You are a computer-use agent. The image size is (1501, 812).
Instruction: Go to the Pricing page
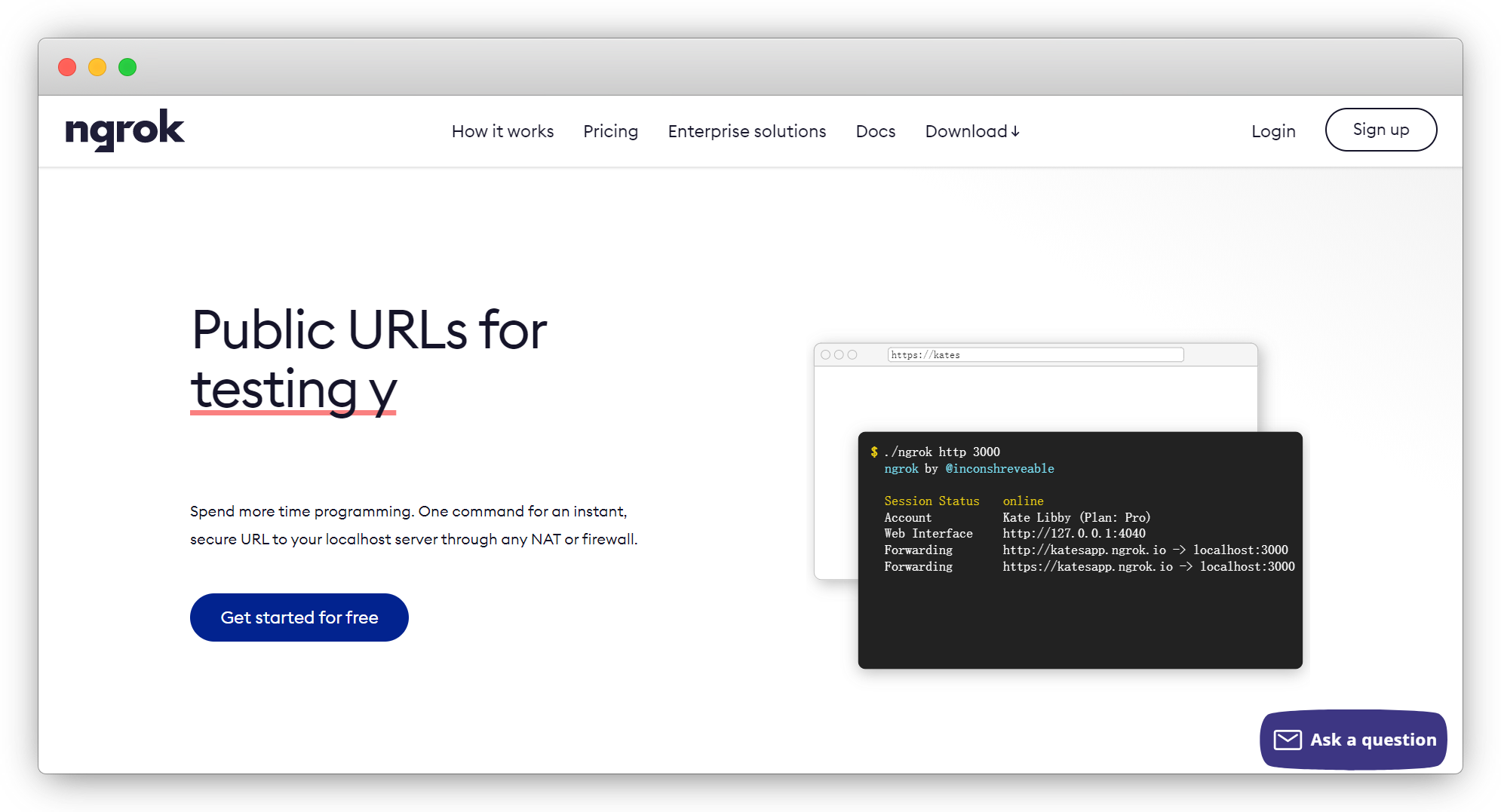[x=610, y=131]
